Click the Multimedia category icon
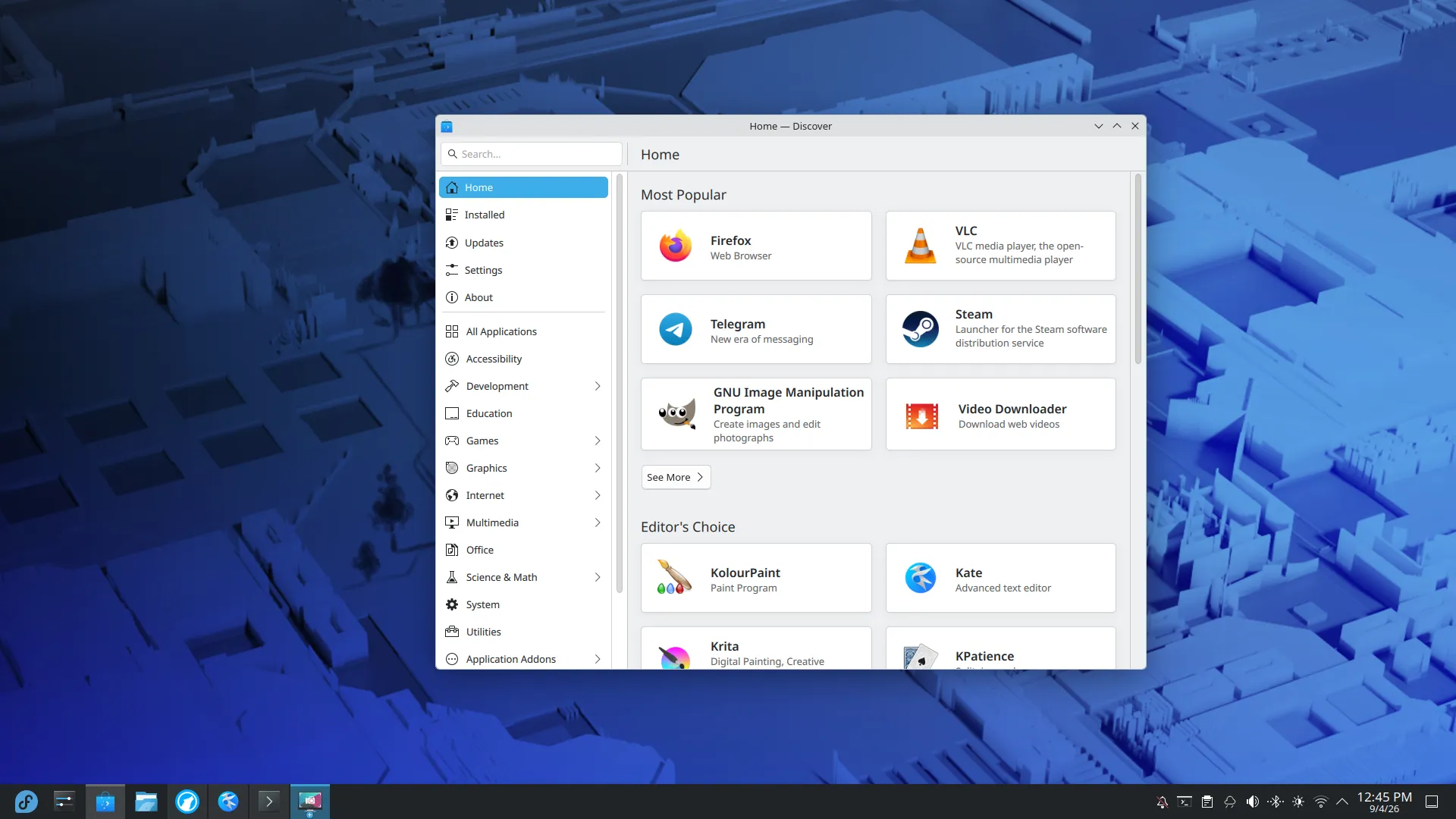The image size is (1456, 819). point(452,522)
